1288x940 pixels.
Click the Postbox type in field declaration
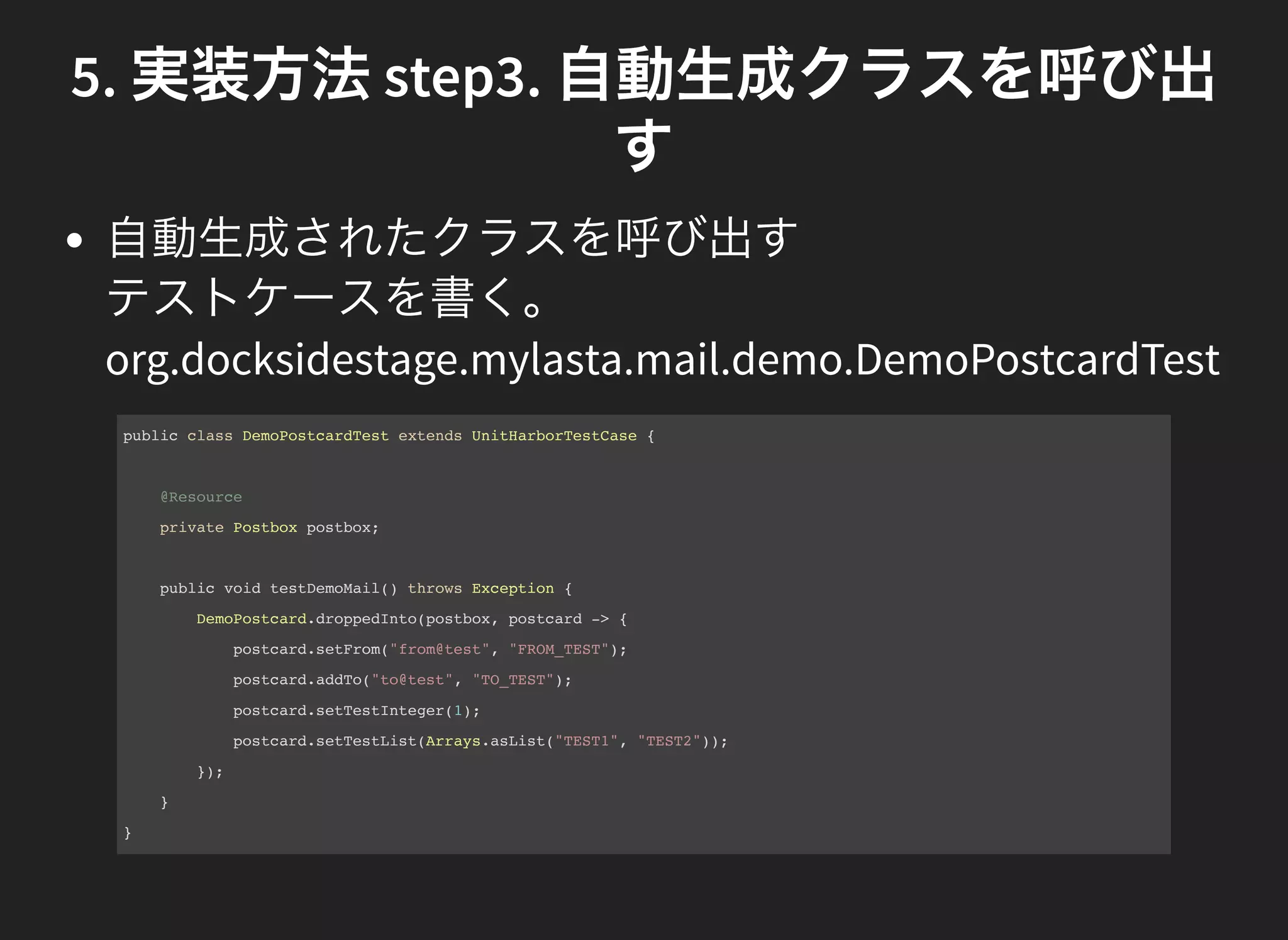pos(265,528)
